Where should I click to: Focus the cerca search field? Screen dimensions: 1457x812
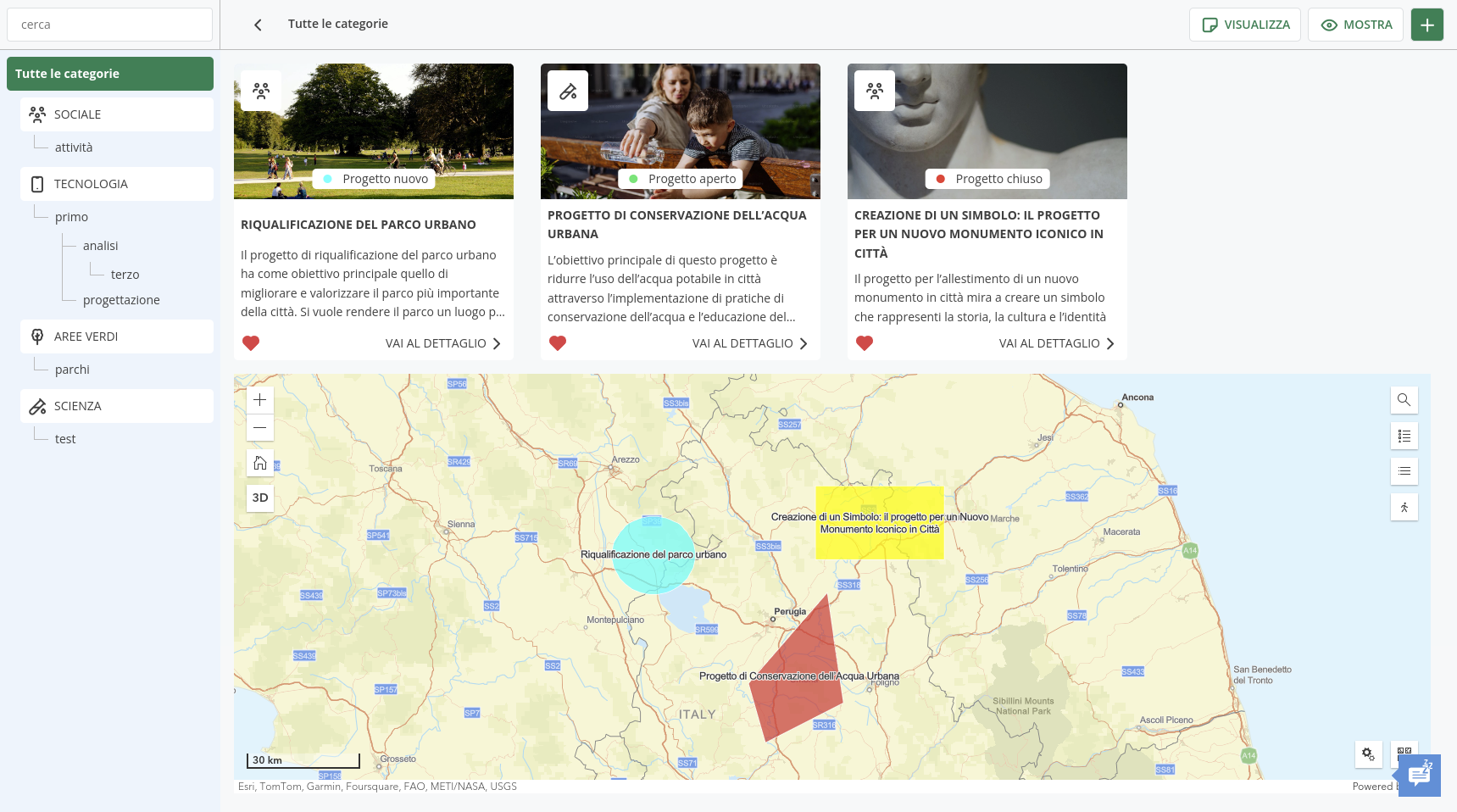110,25
